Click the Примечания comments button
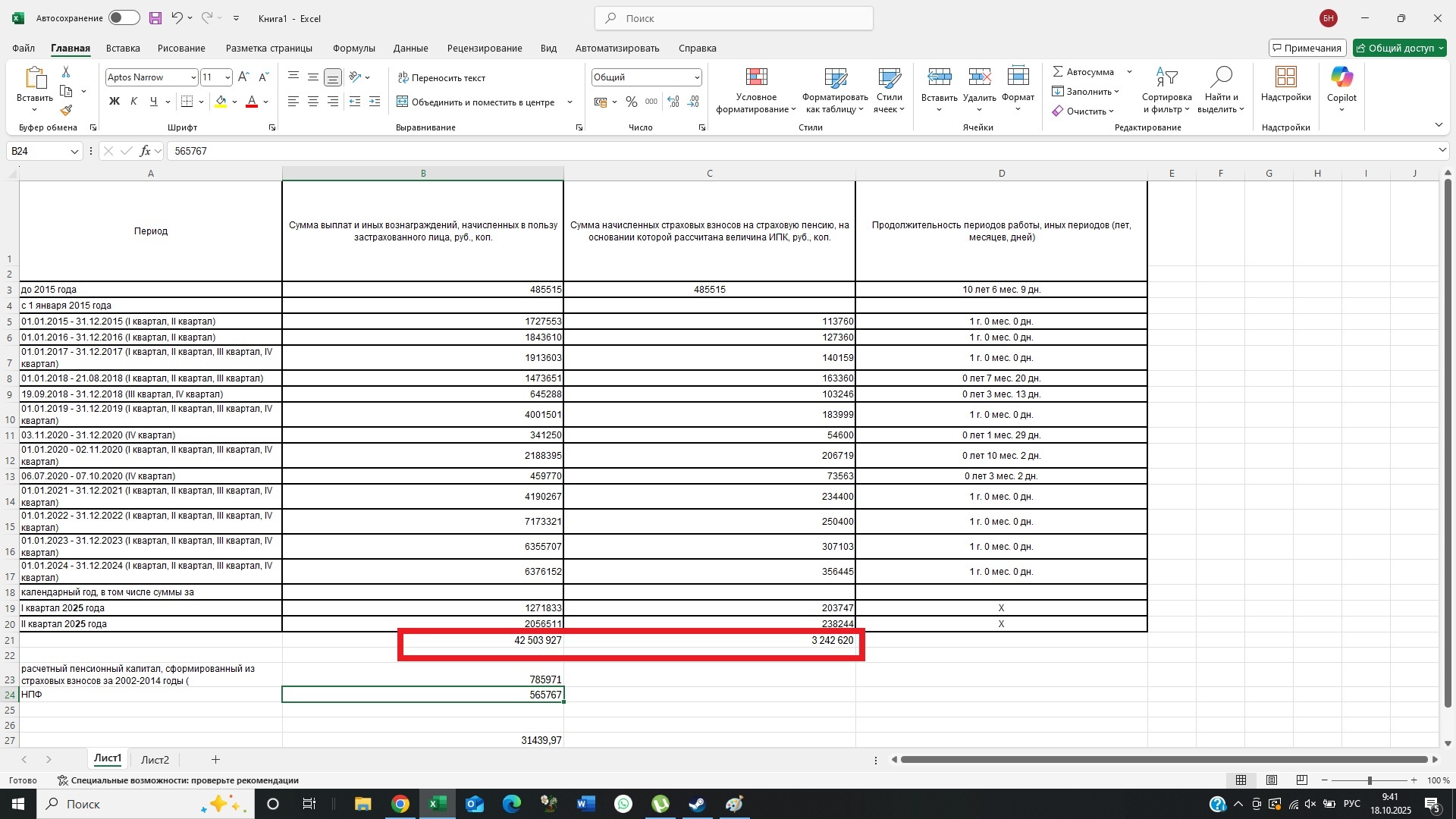Screen dimensions: 1456x819 coord(1307,48)
